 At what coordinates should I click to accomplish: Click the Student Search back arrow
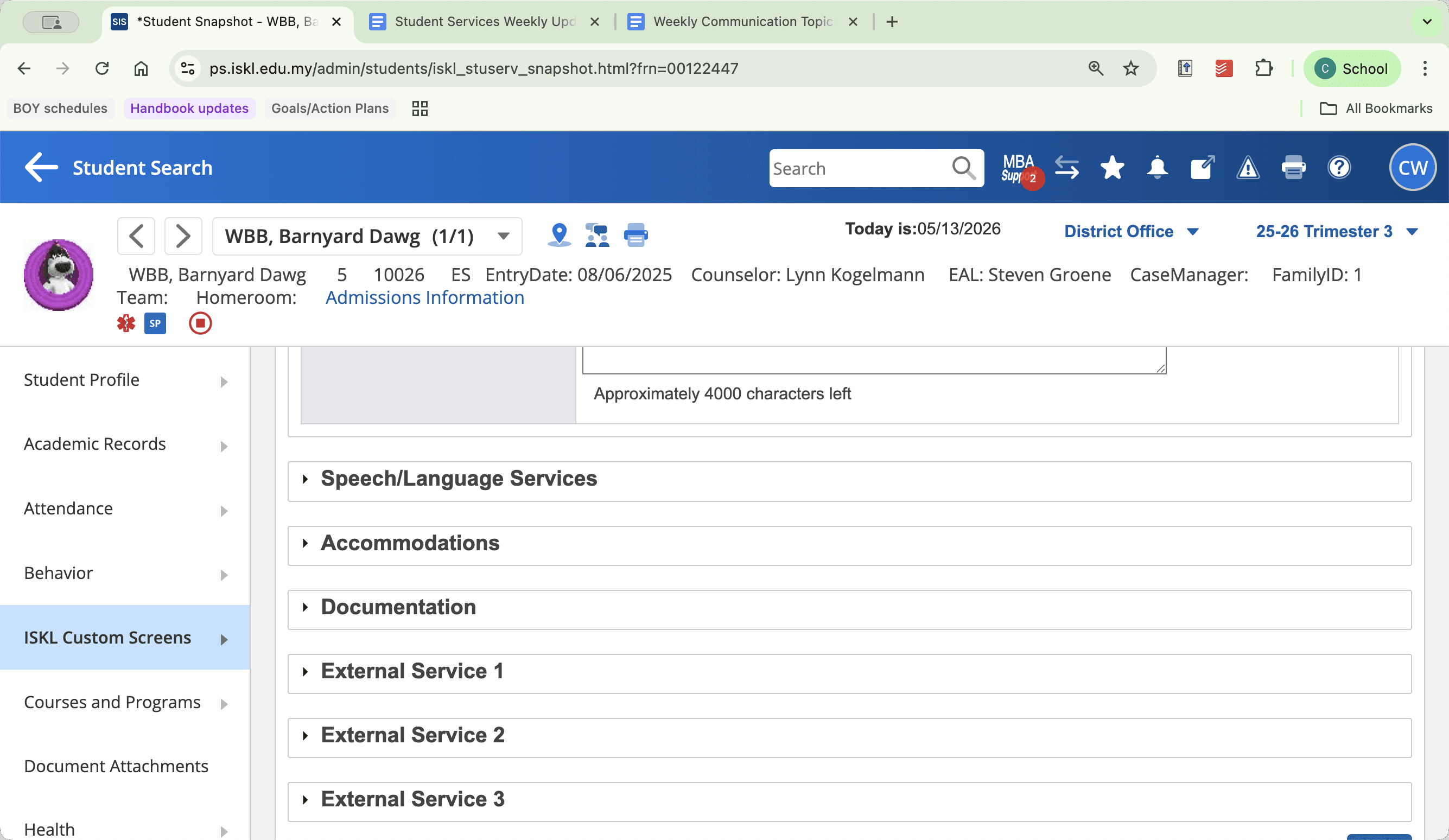(41, 167)
